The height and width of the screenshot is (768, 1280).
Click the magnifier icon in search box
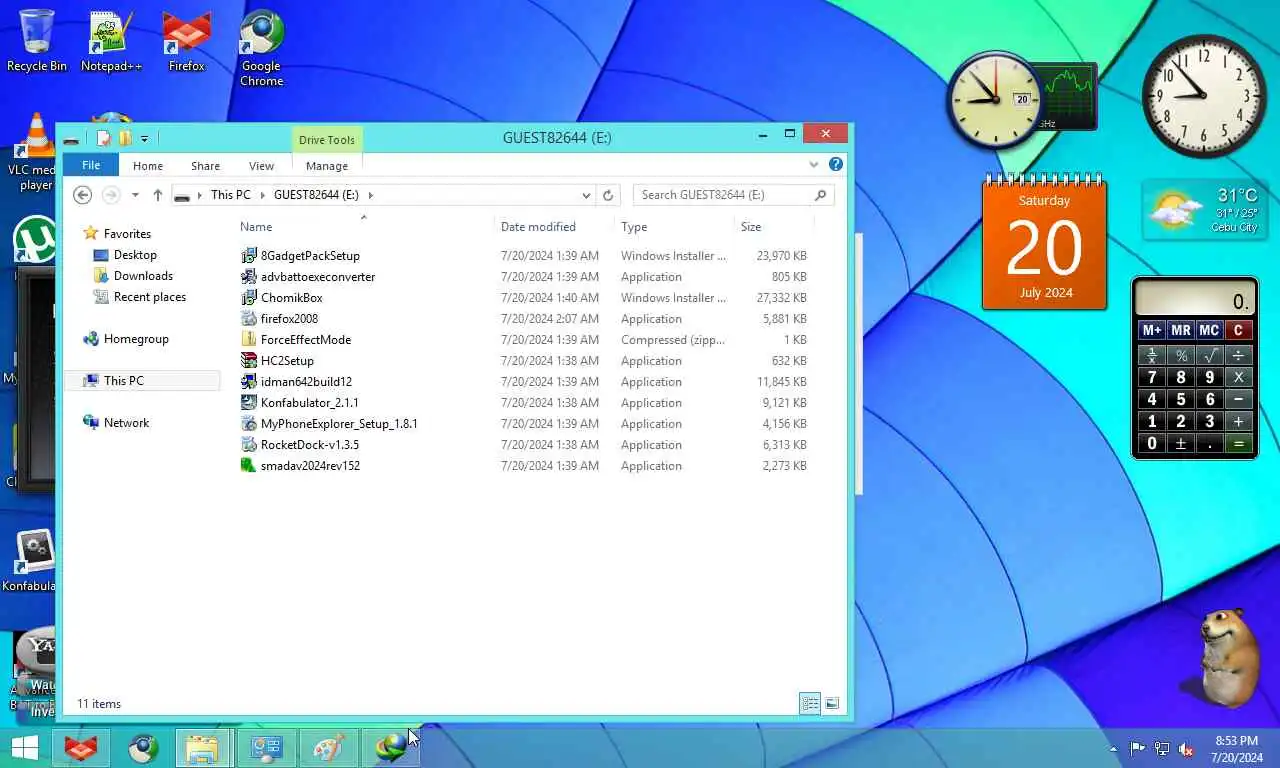coord(820,195)
